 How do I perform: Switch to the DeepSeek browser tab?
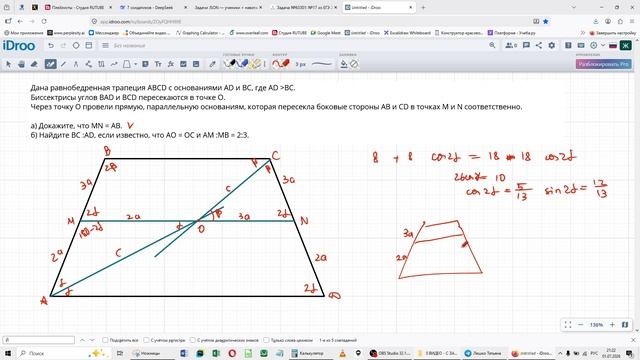152,7
